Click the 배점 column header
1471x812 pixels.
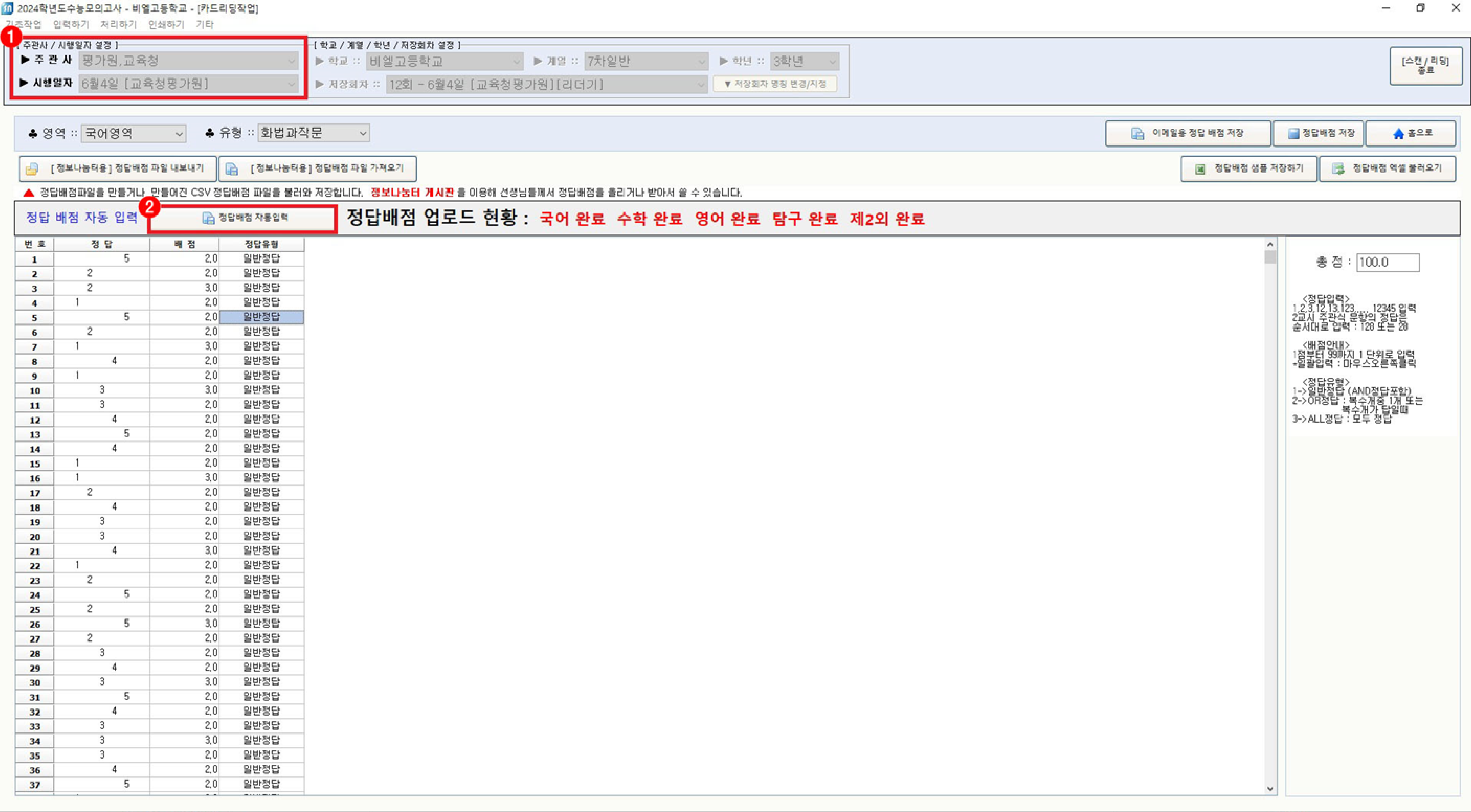tap(184, 244)
